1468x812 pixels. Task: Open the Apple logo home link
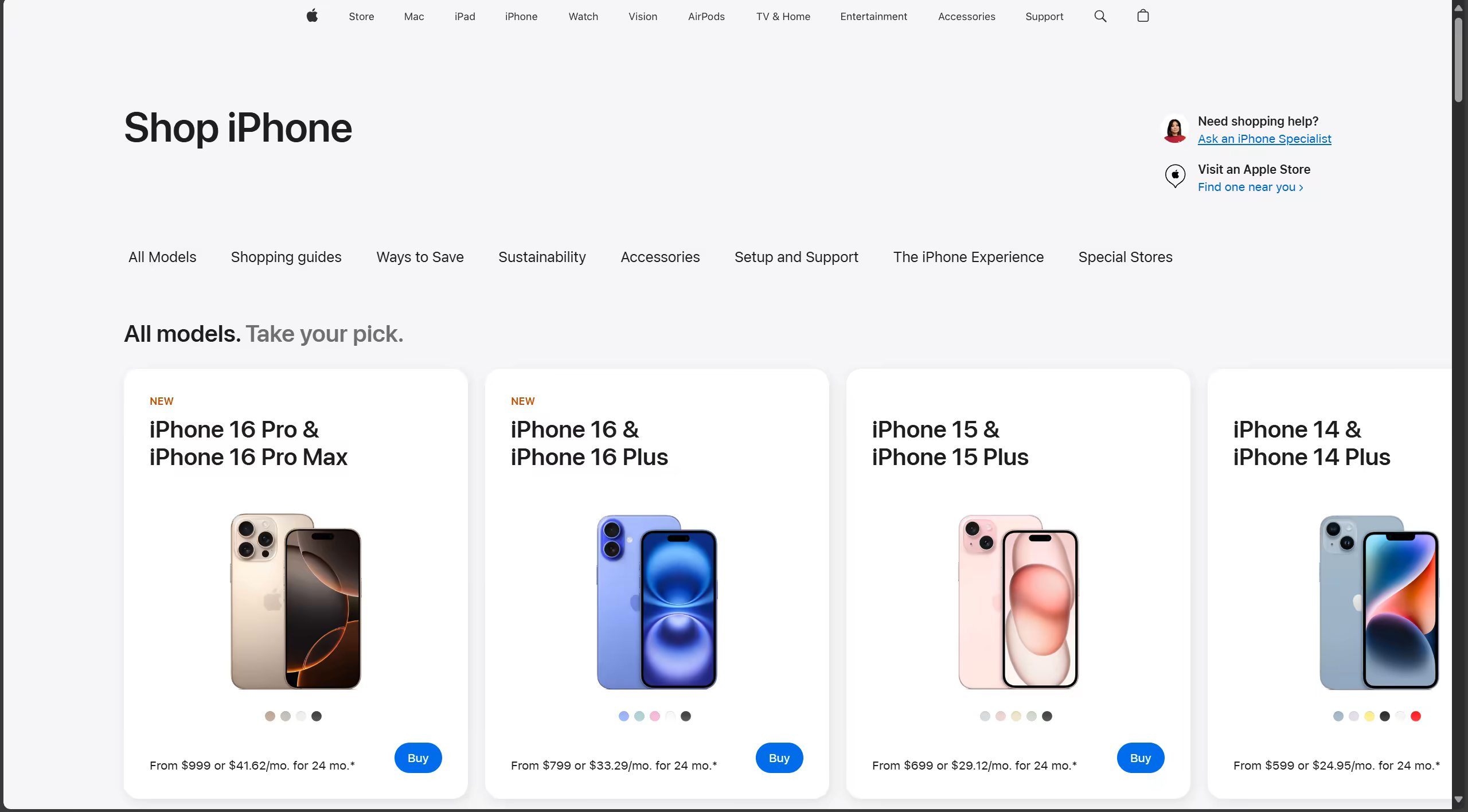(x=312, y=16)
